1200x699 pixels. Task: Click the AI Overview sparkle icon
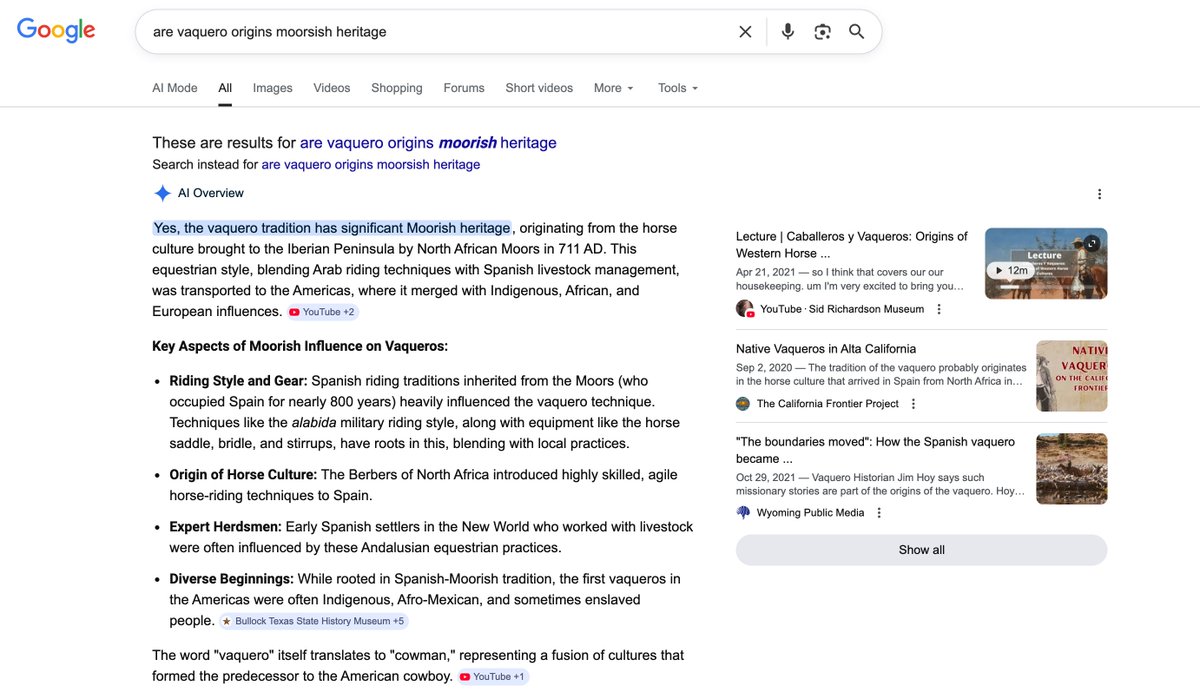click(162, 194)
